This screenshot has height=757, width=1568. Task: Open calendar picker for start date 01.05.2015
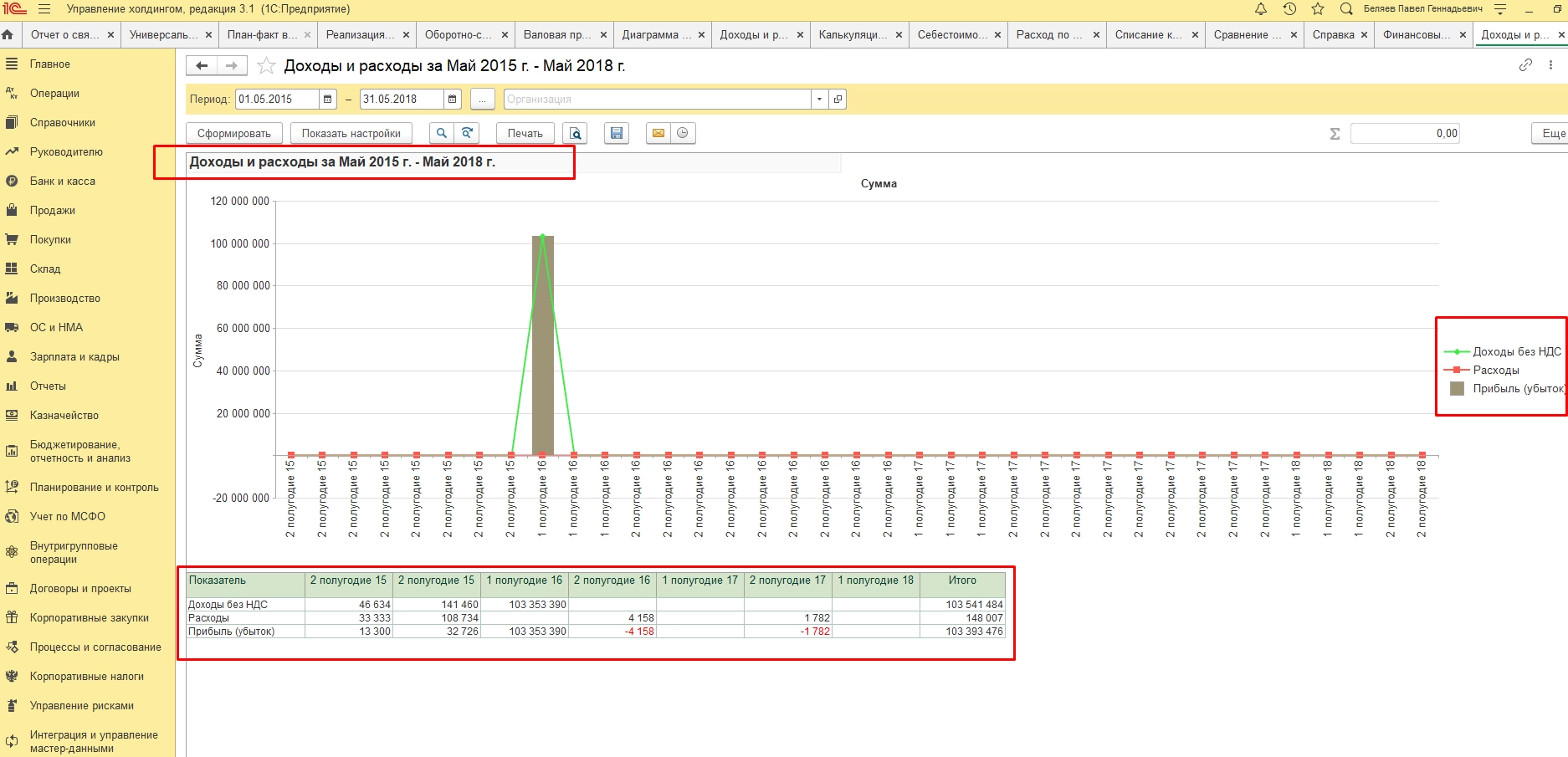(327, 100)
